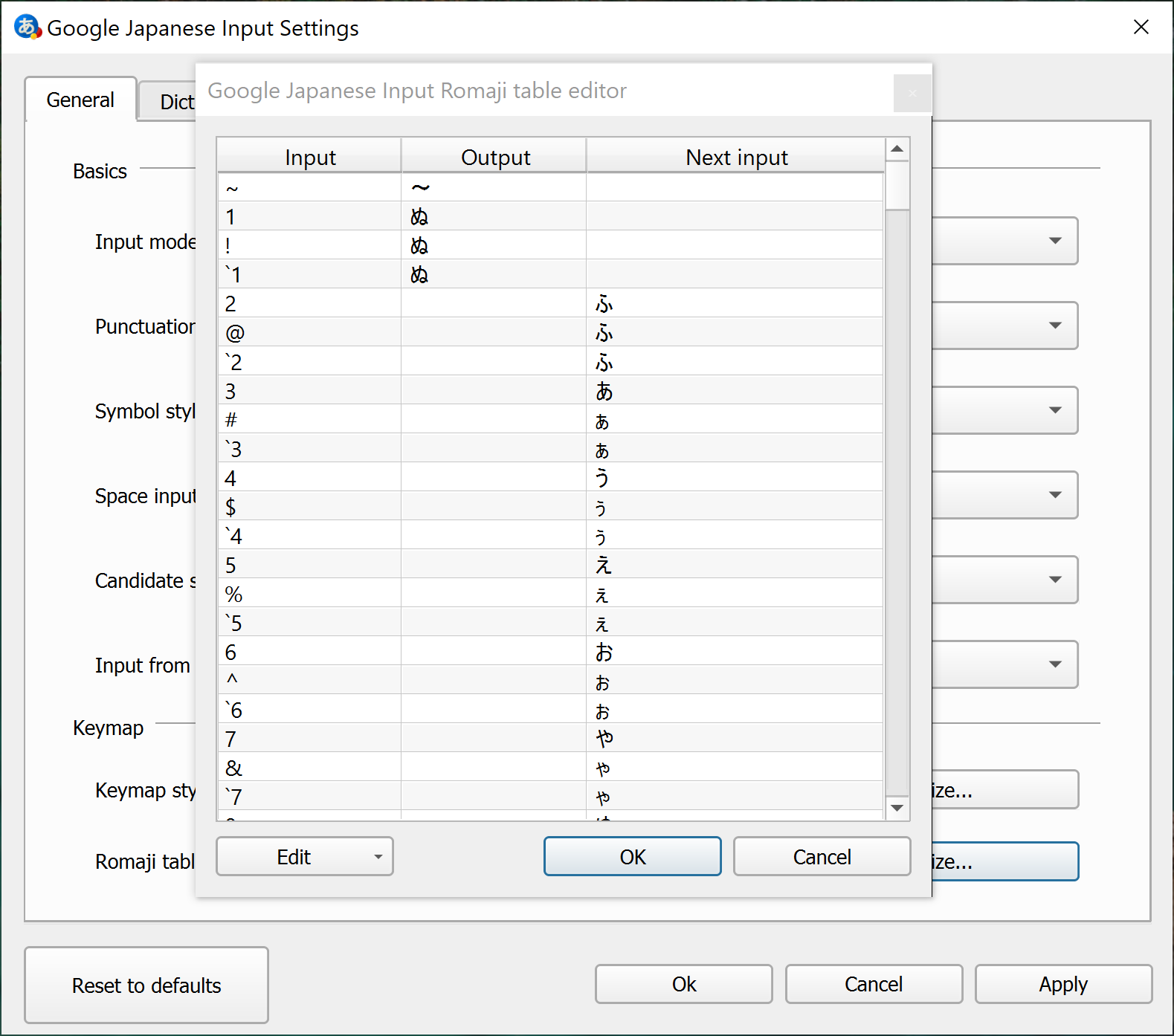Select the '7' input cell
The height and width of the screenshot is (1036, 1174).
pyautogui.click(x=310, y=739)
